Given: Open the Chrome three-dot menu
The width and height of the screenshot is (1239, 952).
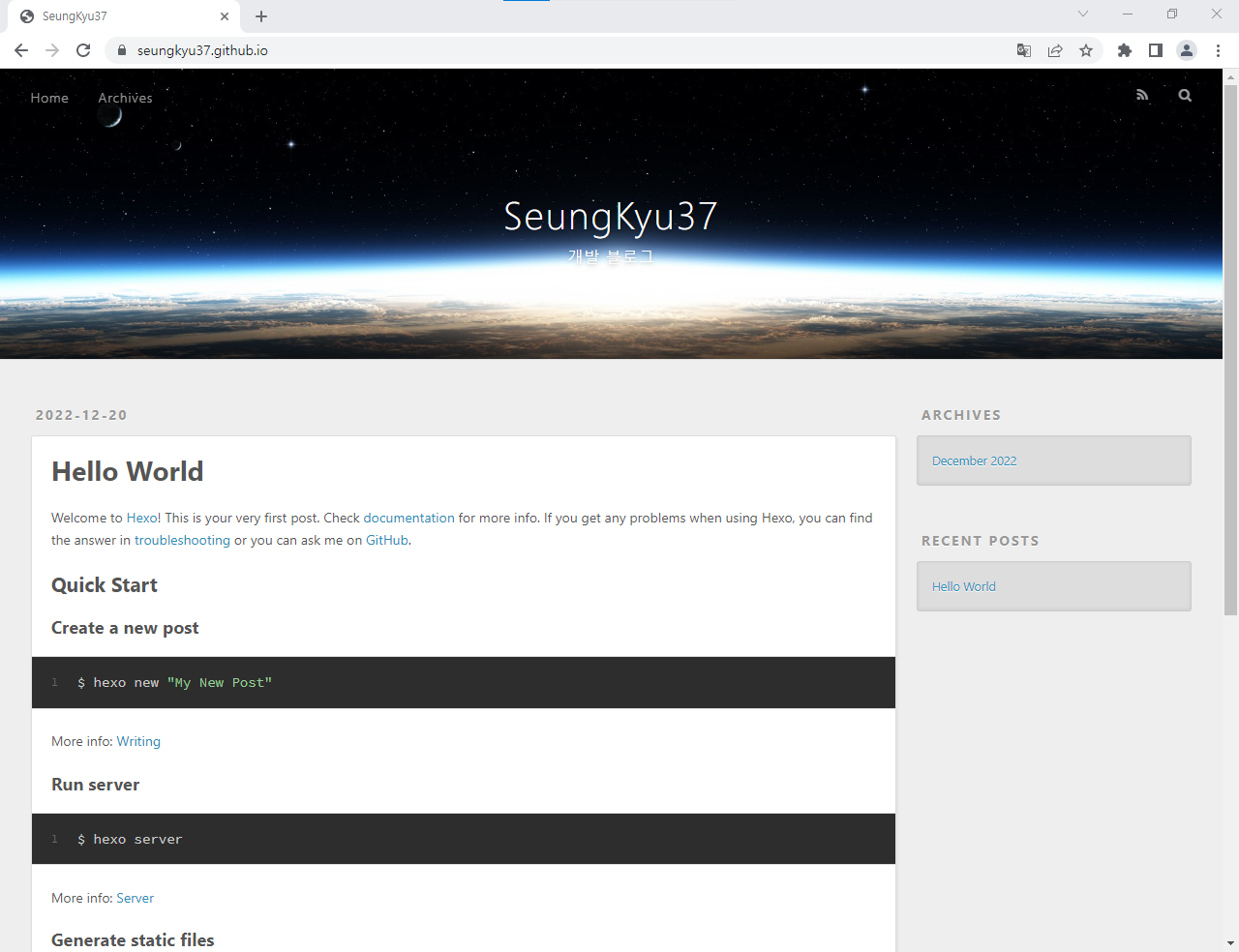Looking at the screenshot, I should 1218,50.
